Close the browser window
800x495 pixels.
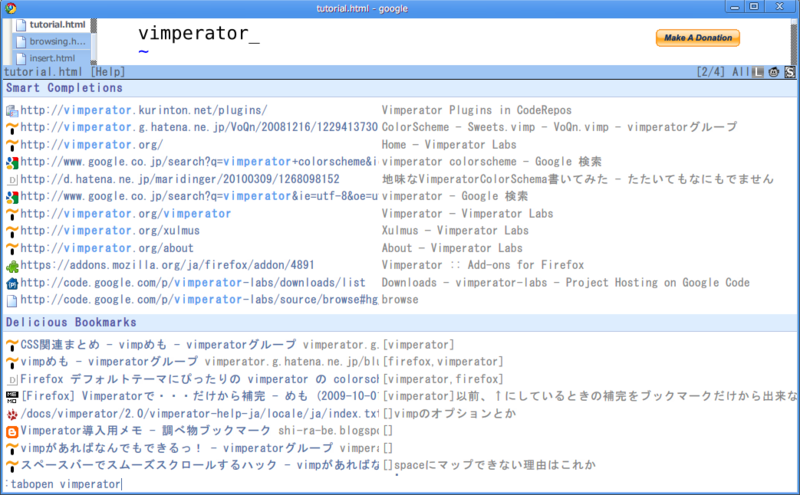click(780, 7)
